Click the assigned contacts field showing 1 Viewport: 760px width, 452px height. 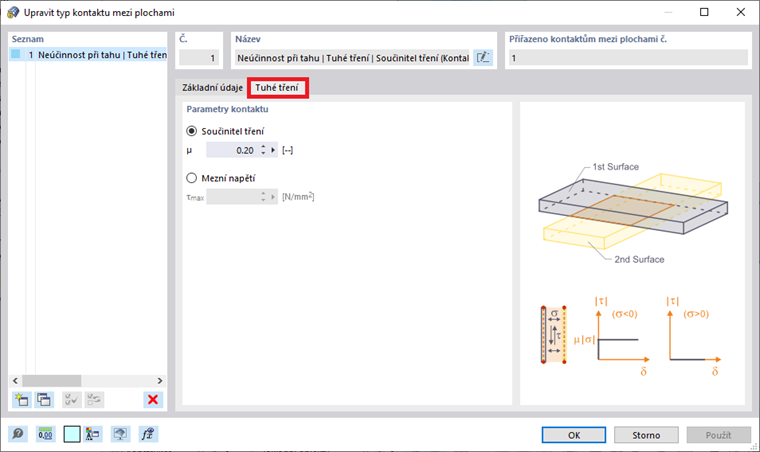pyautogui.click(x=628, y=58)
